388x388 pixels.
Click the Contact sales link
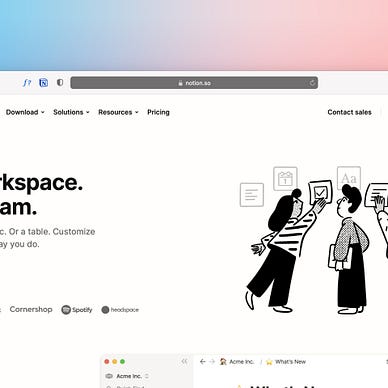click(x=349, y=112)
